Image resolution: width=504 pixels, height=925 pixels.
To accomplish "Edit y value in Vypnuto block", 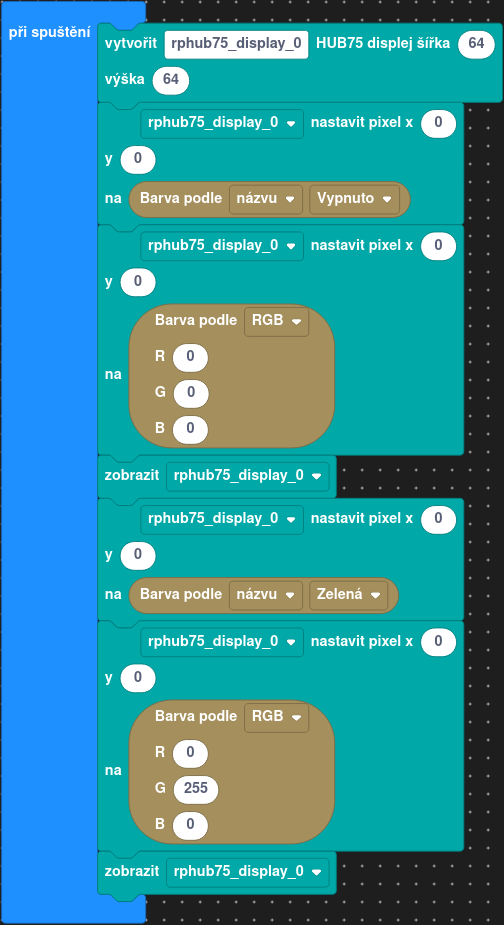I will [x=138, y=160].
